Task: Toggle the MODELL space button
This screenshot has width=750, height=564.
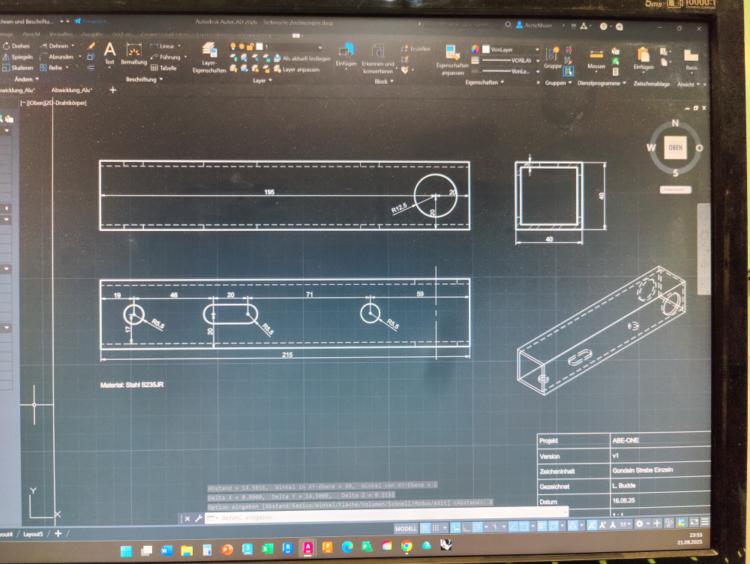Action: click(x=406, y=527)
